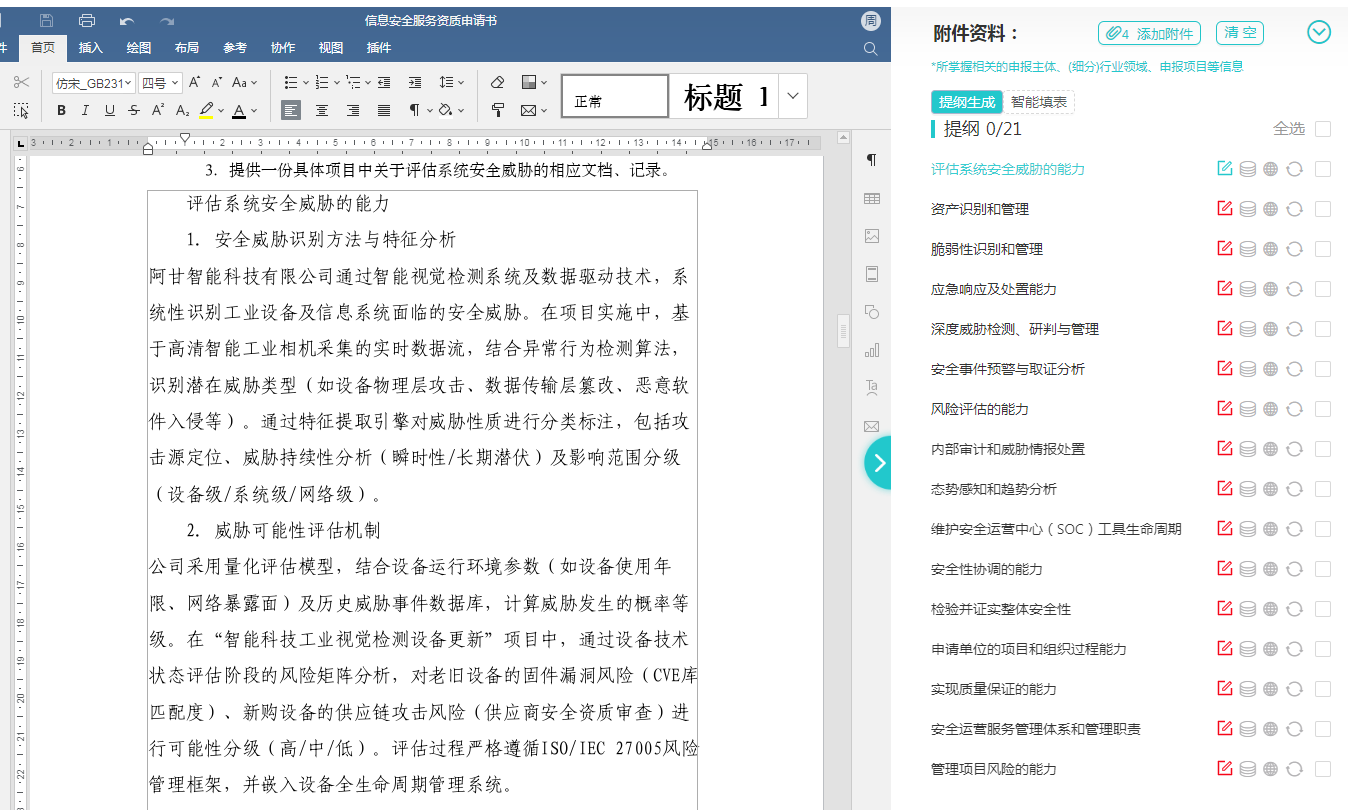Click the clear formatting eraser icon
This screenshot has height=810, width=1348.
[498, 82]
